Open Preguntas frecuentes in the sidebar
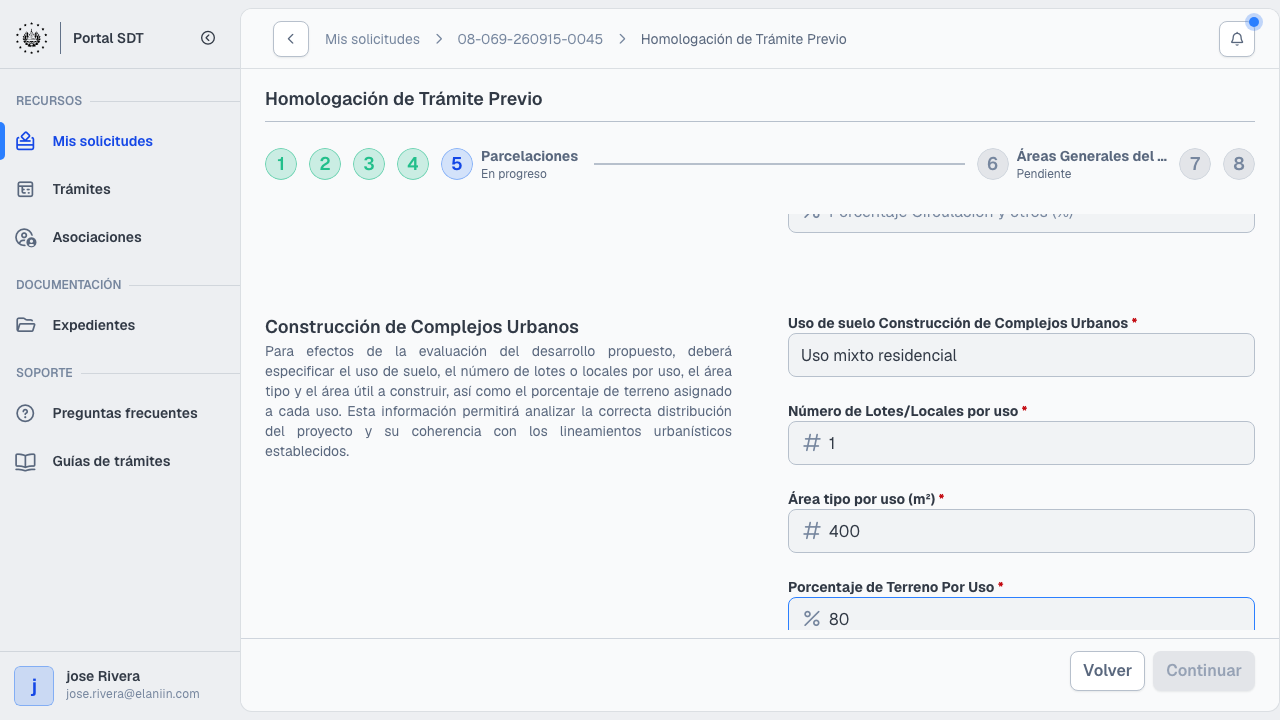This screenshot has width=1280, height=720. [x=120, y=413]
